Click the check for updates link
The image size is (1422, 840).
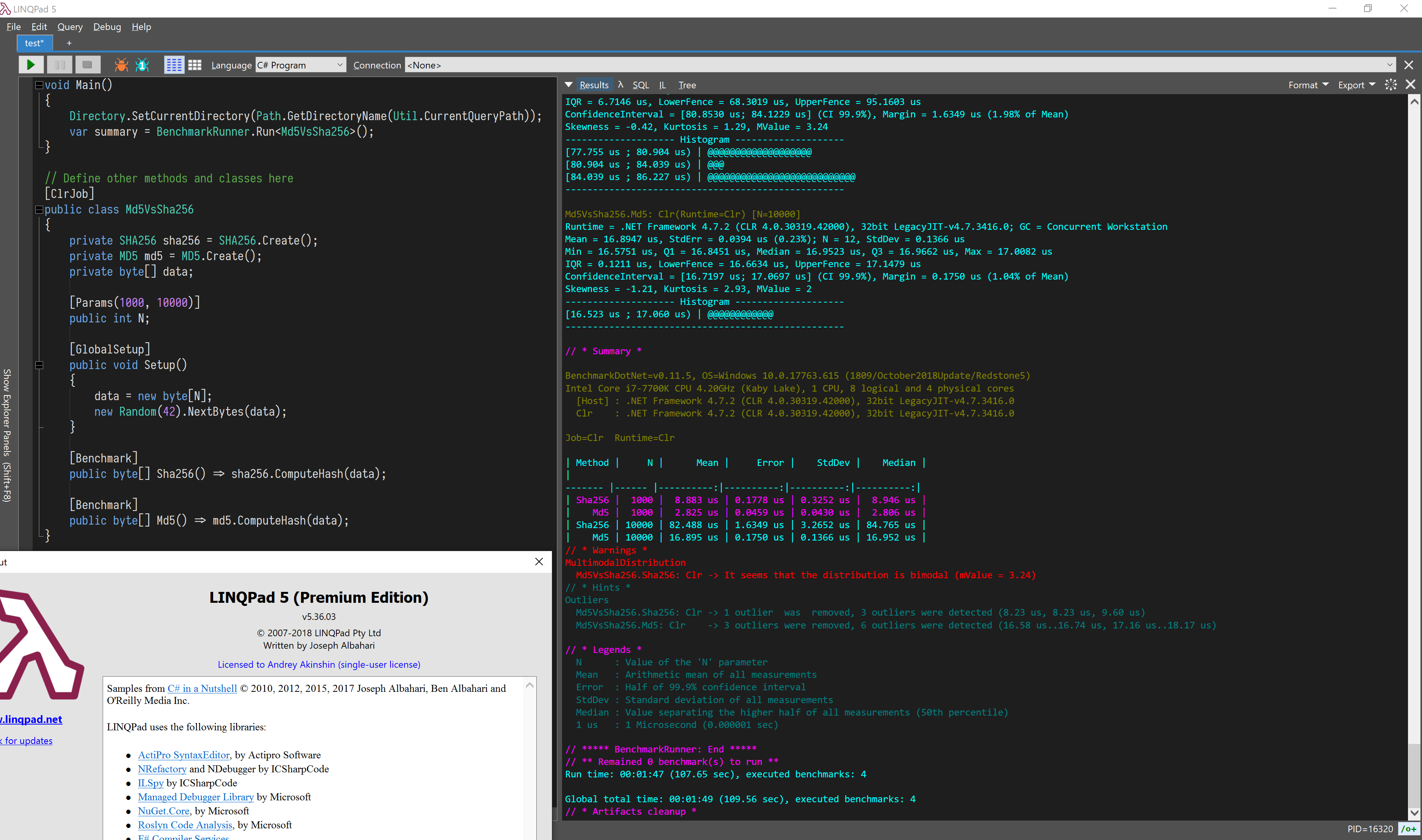(x=26, y=740)
